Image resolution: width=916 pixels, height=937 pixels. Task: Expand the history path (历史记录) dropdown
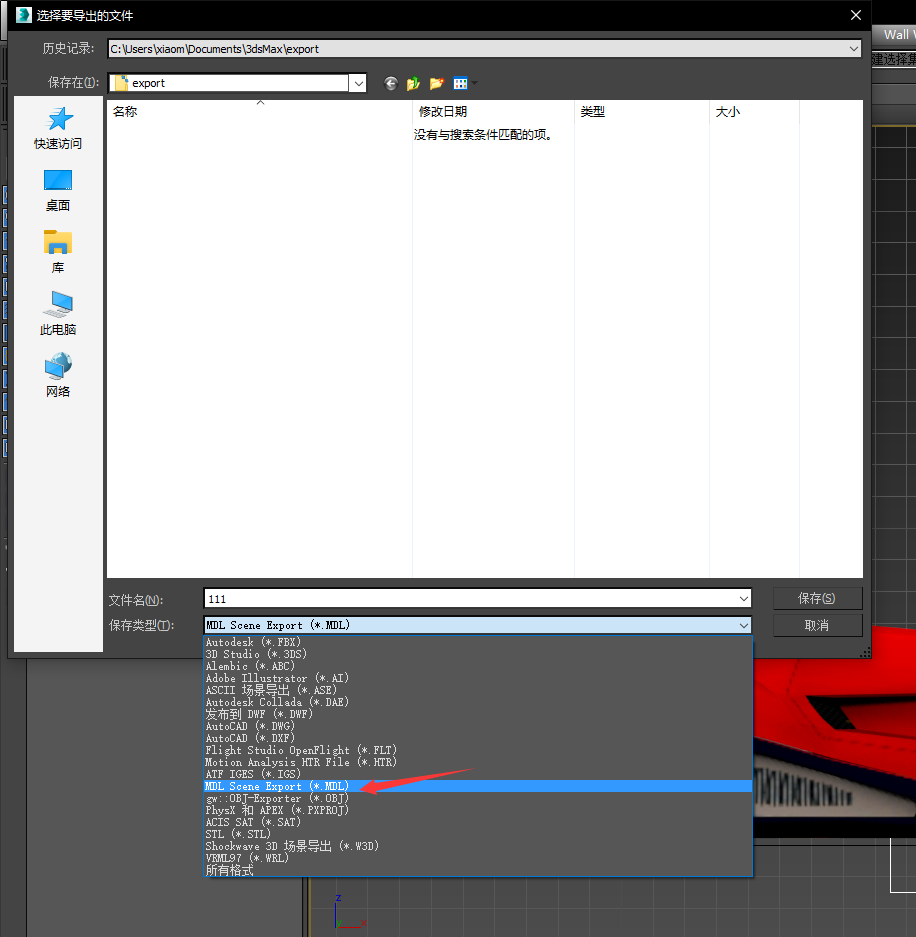click(x=853, y=48)
